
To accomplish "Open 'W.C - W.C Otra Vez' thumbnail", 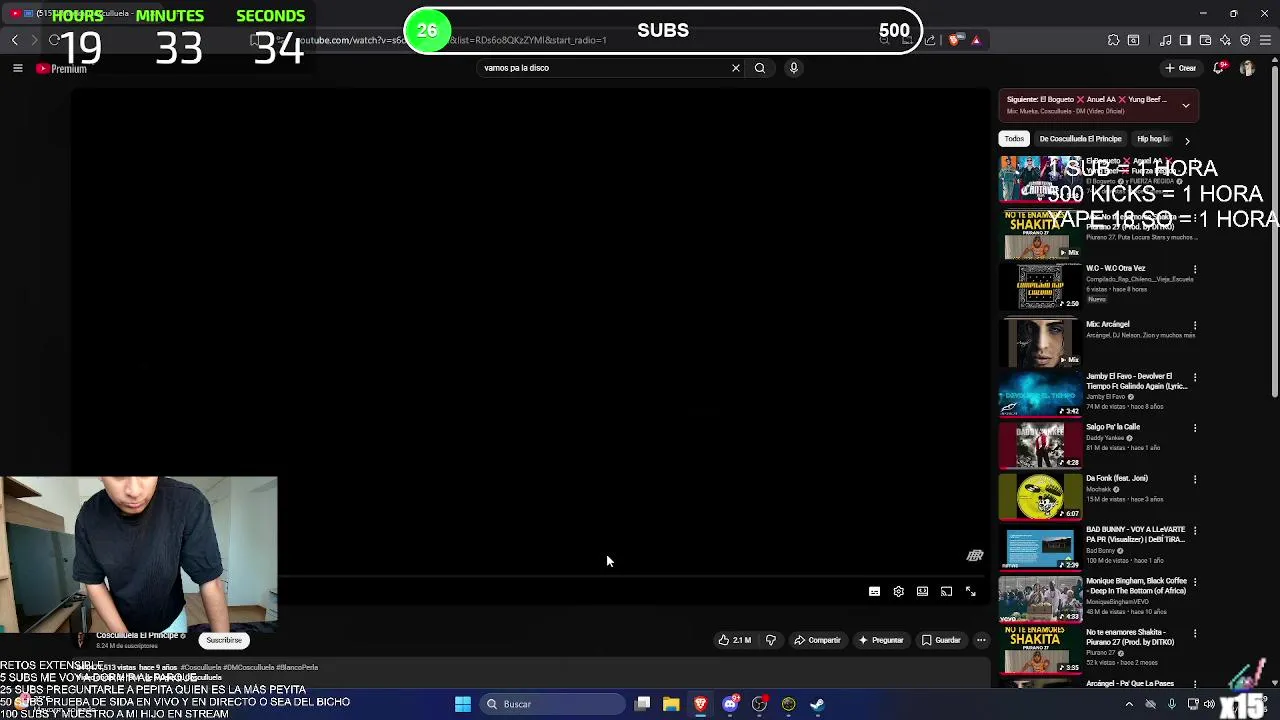I will click(x=1040, y=286).
